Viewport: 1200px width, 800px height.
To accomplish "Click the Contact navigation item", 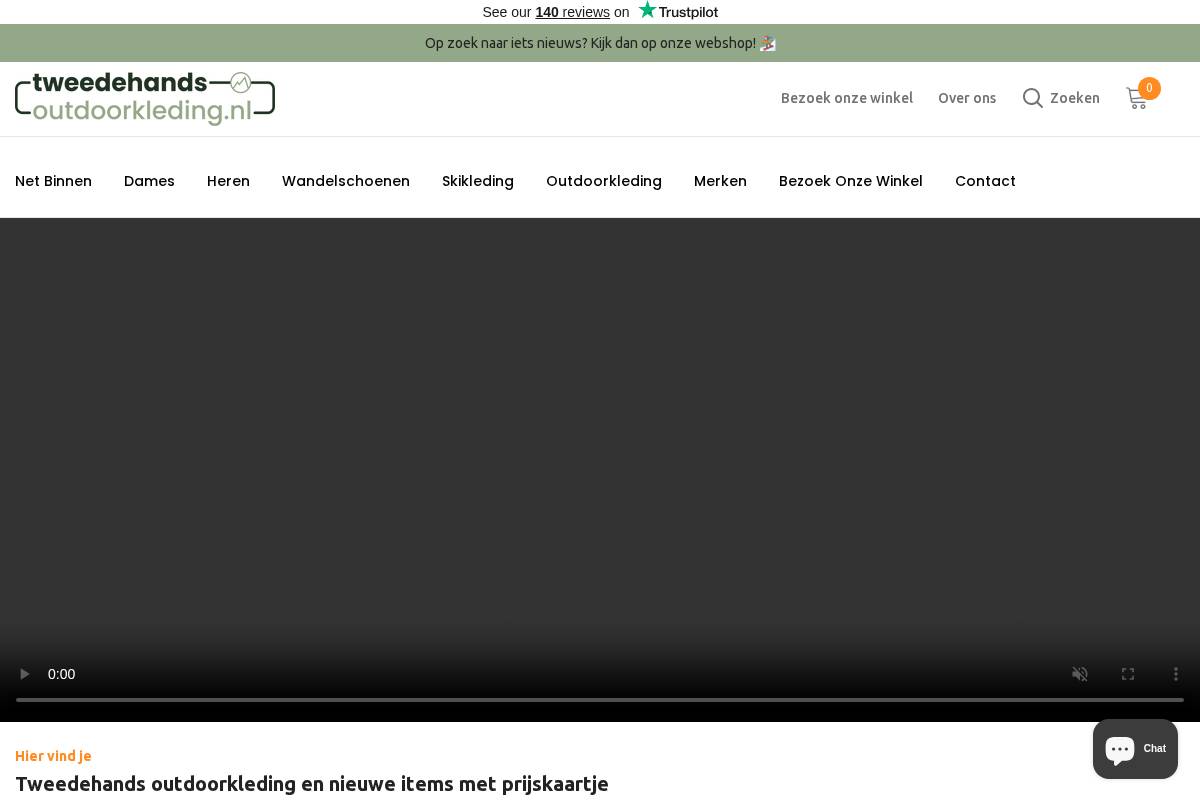I will point(985,181).
